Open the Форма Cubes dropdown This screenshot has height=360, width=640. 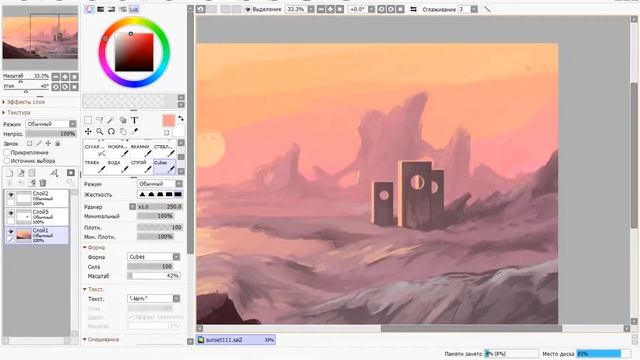click(x=153, y=257)
